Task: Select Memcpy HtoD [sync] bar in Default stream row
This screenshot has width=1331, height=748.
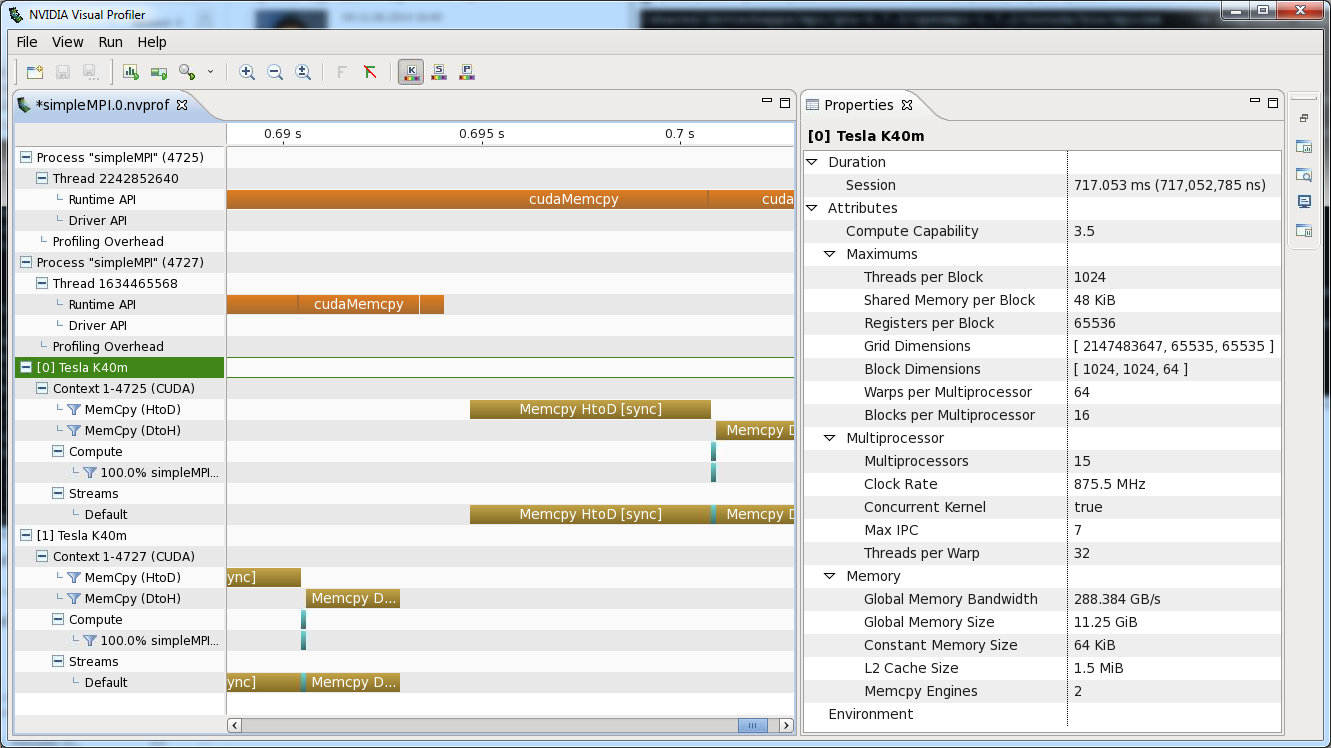Action: [590, 514]
